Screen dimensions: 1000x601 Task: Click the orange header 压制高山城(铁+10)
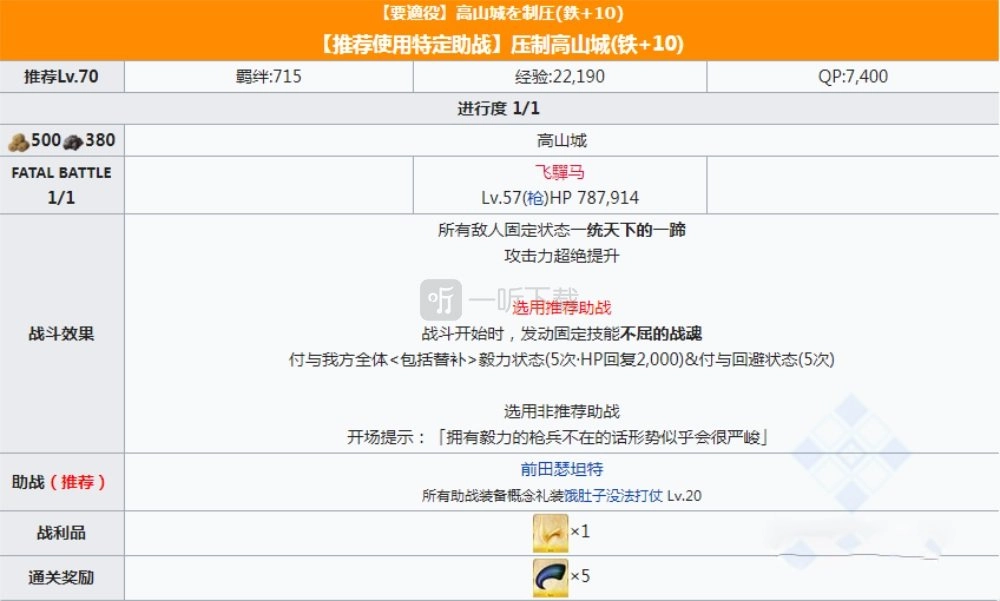[x=500, y=45]
